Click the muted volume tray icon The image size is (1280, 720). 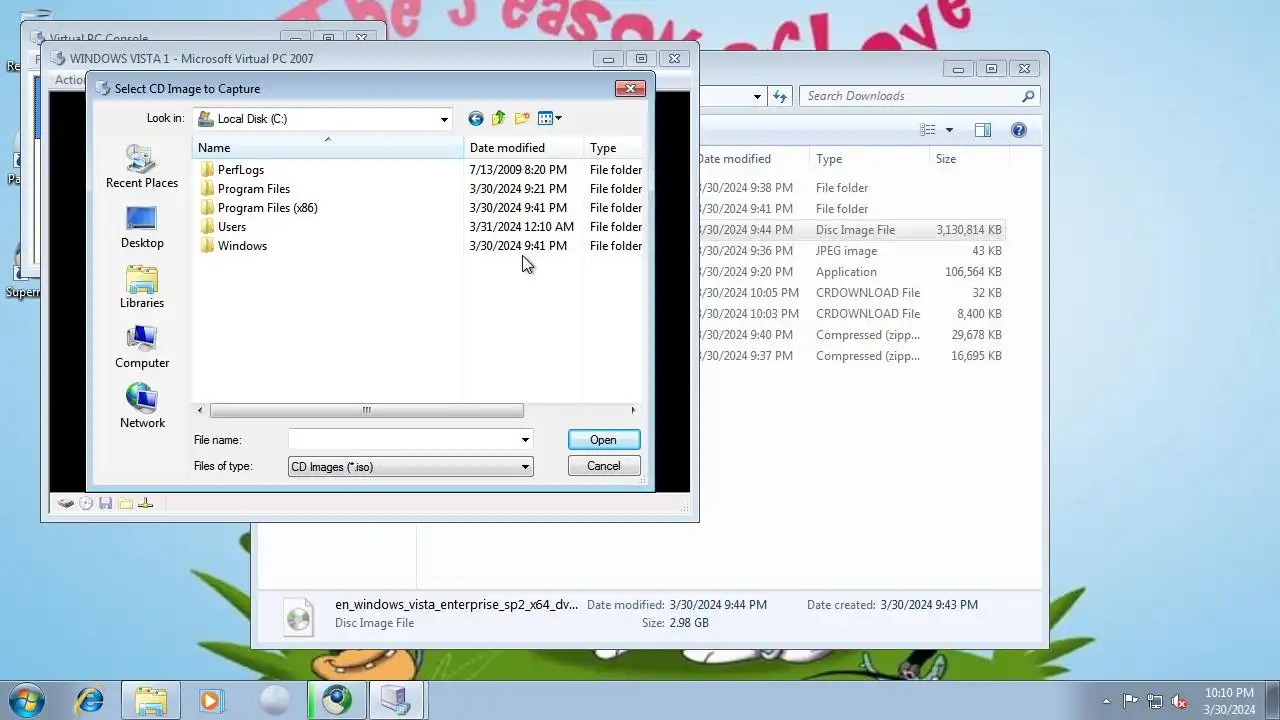pos(1180,701)
